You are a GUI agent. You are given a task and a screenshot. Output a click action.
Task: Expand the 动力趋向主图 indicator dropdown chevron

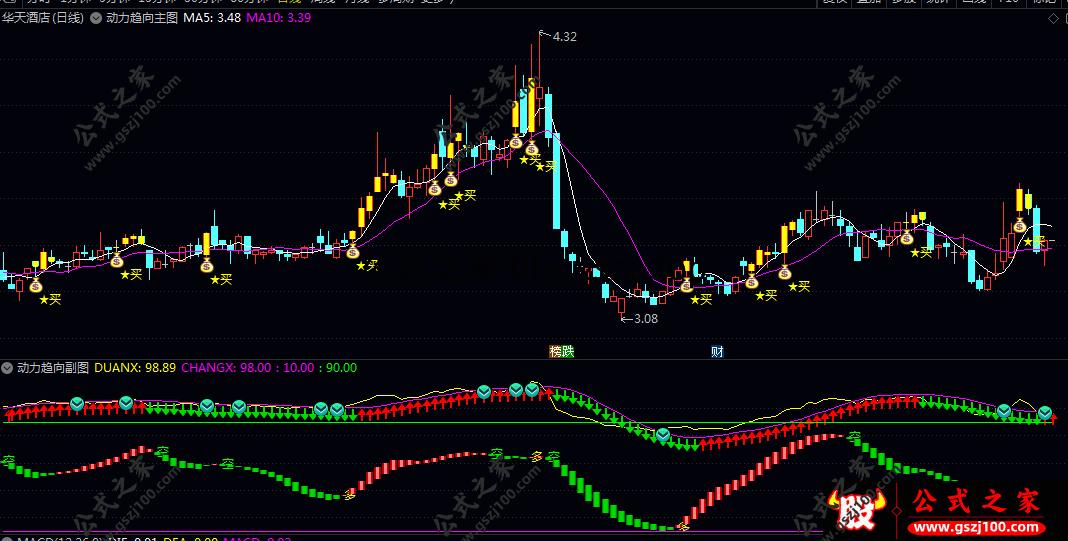click(95, 18)
